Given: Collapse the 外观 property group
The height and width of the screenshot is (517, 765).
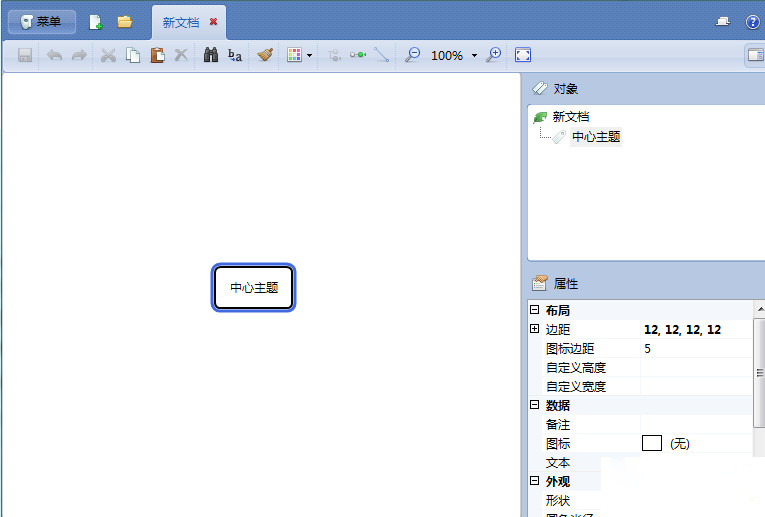Looking at the screenshot, I should click(535, 481).
